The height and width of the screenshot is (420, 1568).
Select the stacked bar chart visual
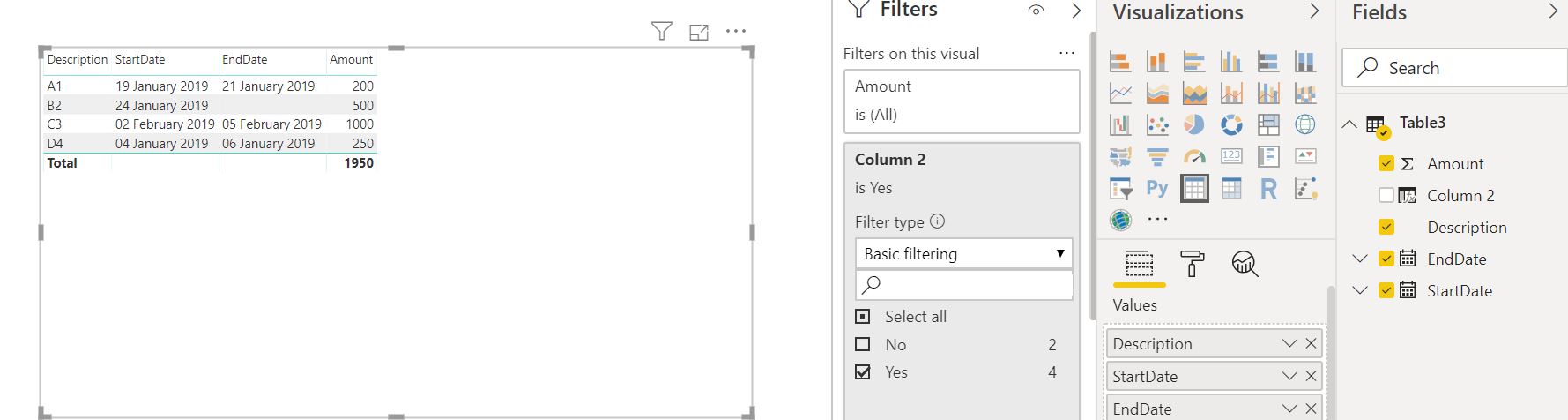[x=1120, y=61]
